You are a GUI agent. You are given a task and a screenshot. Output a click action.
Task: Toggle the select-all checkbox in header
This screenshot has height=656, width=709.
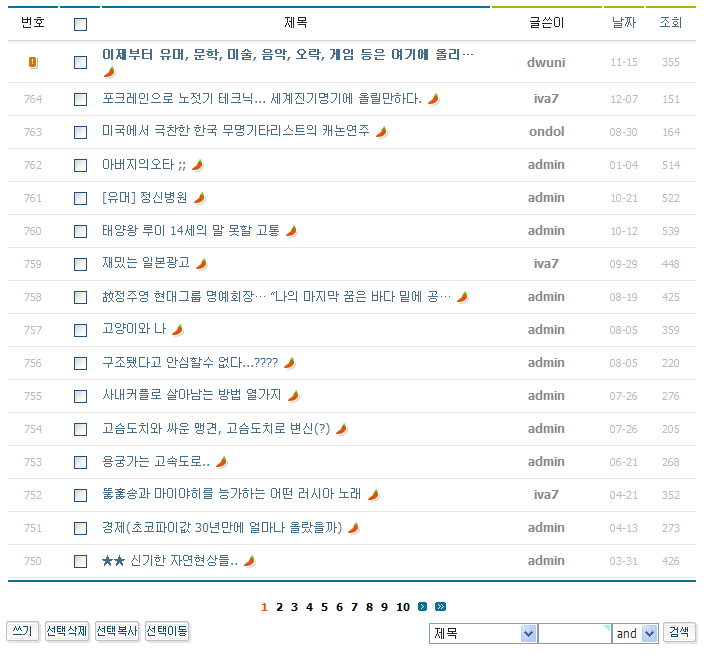point(81,25)
